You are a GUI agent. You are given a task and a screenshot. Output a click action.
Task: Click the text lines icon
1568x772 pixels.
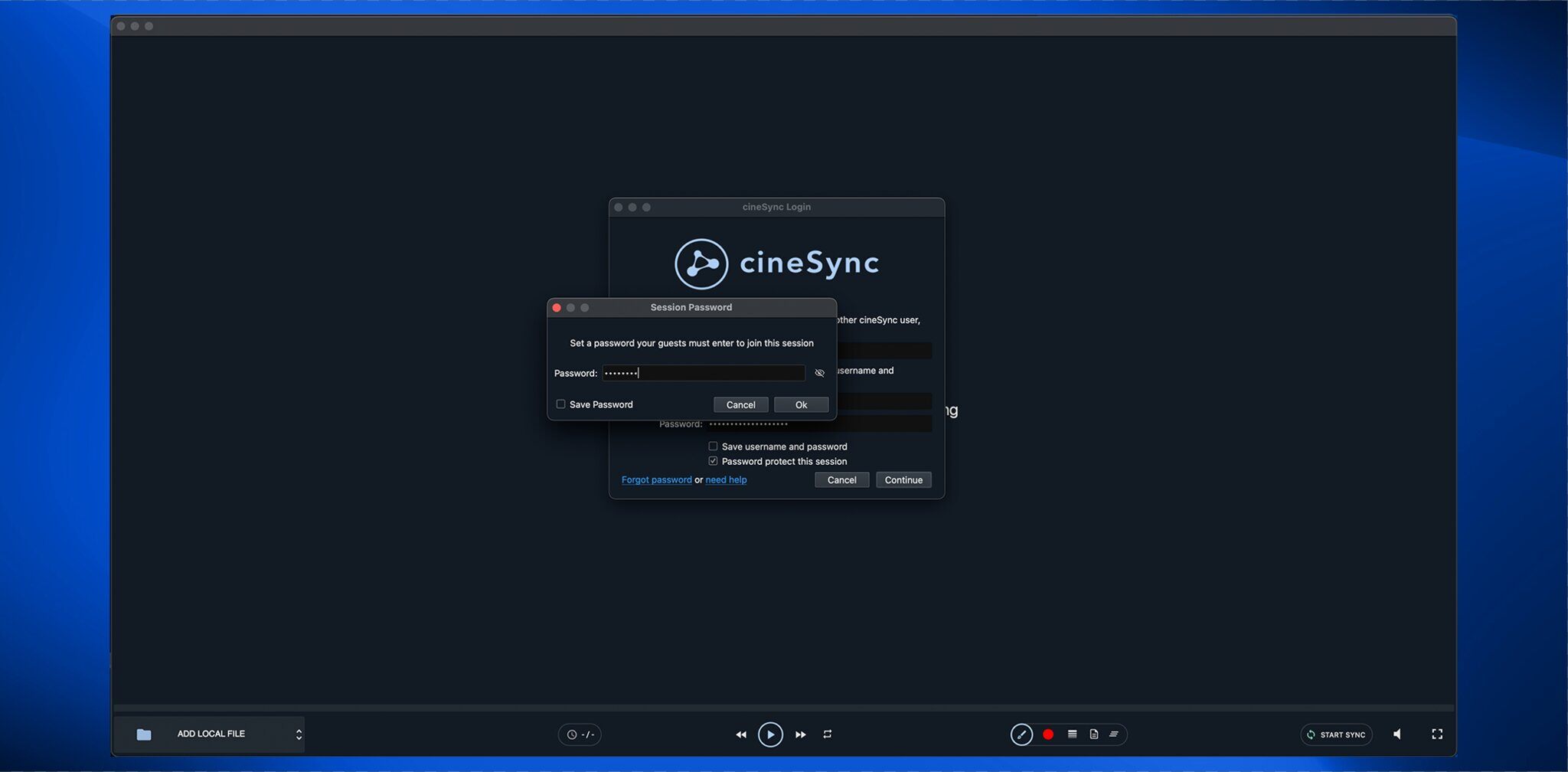pyautogui.click(x=1114, y=734)
